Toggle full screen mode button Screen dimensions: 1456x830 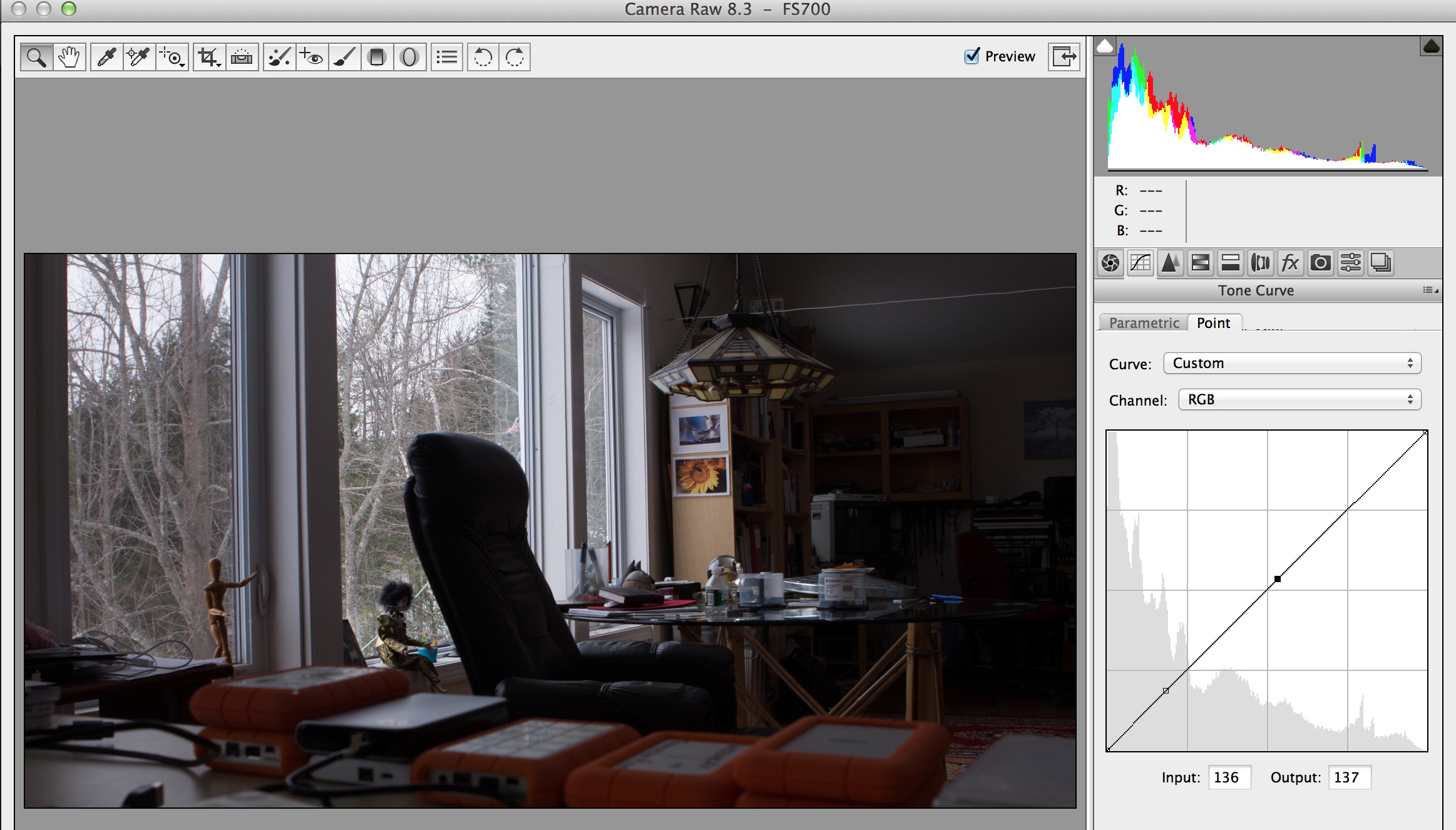1064,57
